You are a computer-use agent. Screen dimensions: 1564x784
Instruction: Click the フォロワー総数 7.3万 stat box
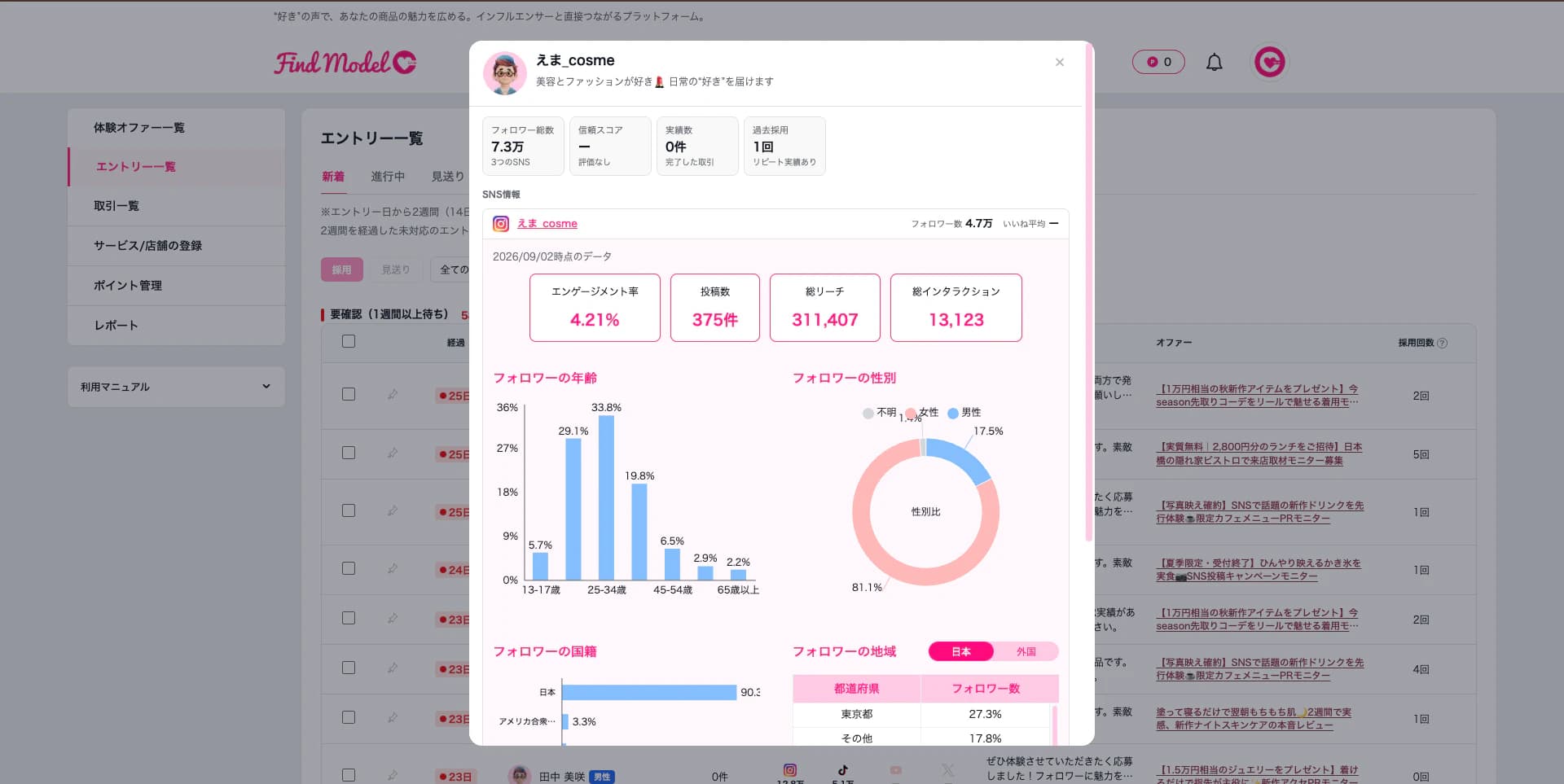tap(523, 146)
